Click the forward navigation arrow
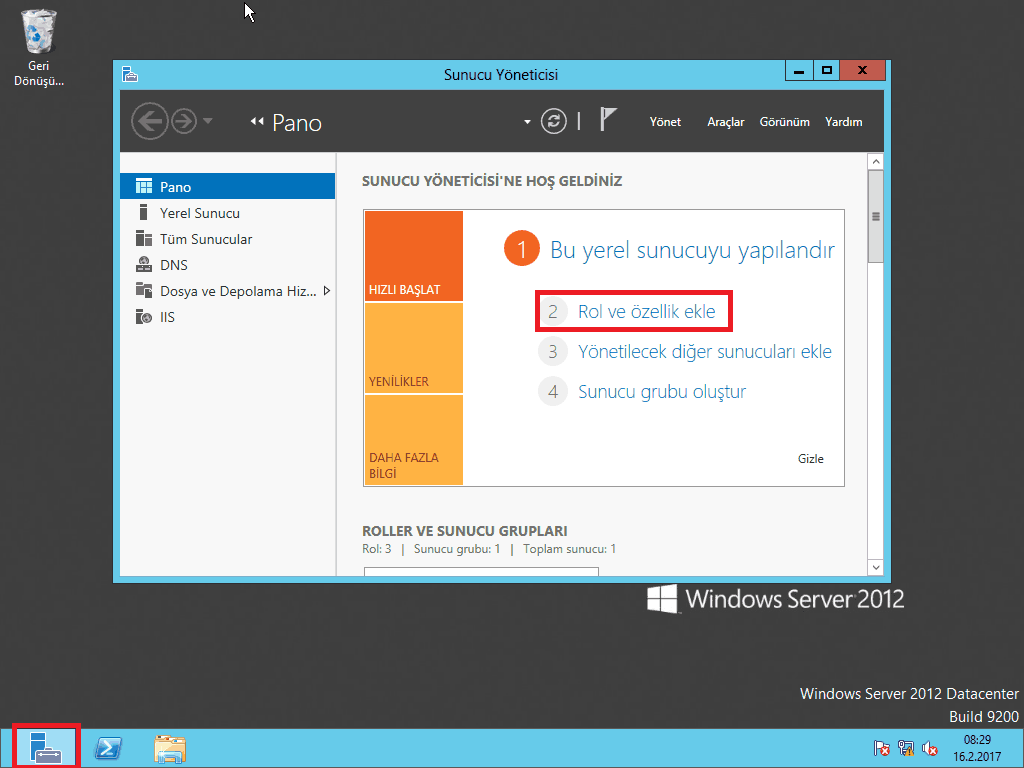 [183, 122]
